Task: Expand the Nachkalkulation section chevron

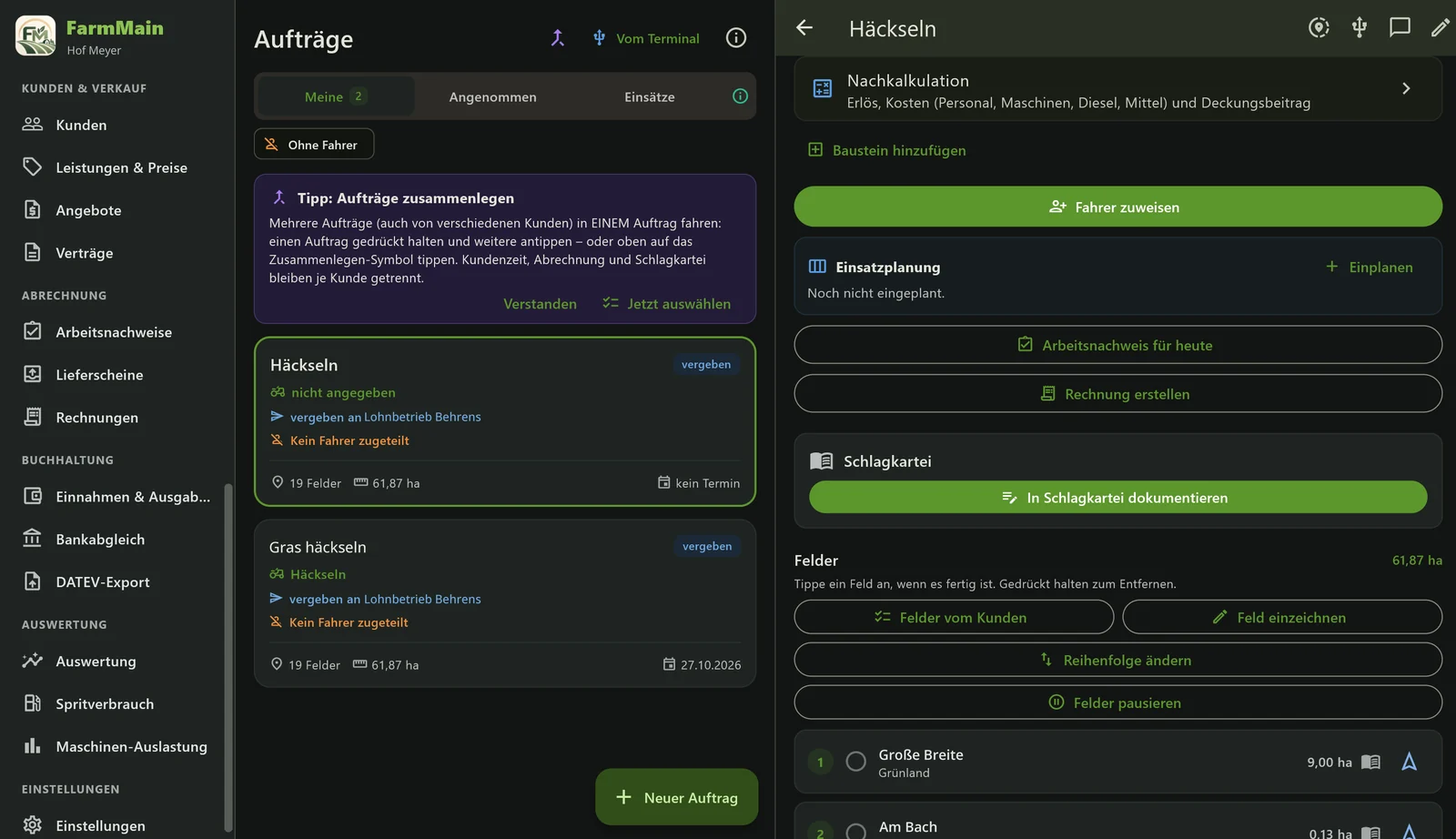Action: [1406, 88]
